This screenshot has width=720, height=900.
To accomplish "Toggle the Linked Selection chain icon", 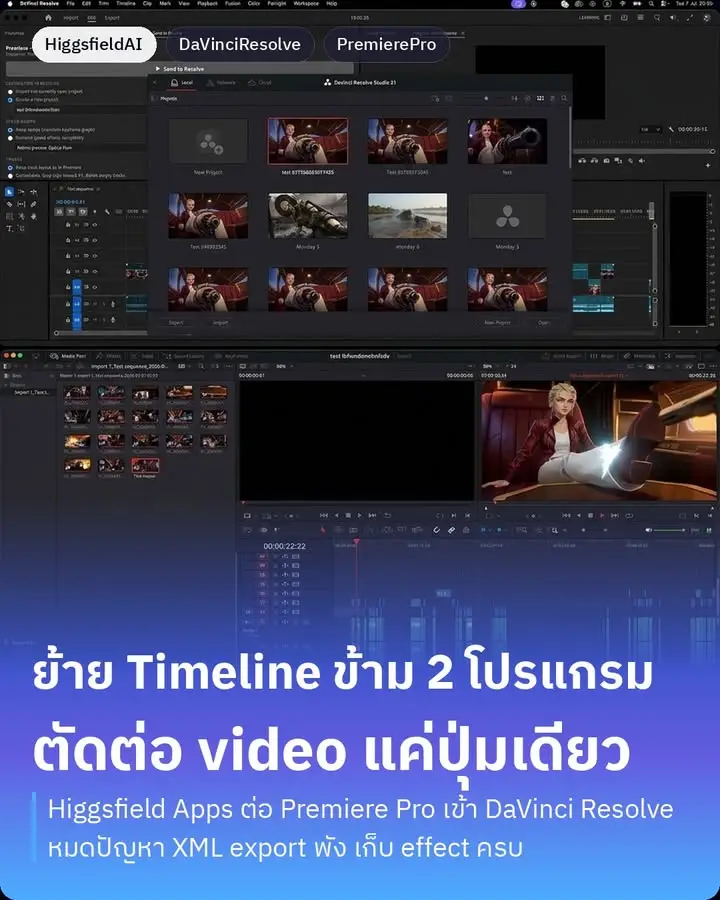I will (x=451, y=530).
